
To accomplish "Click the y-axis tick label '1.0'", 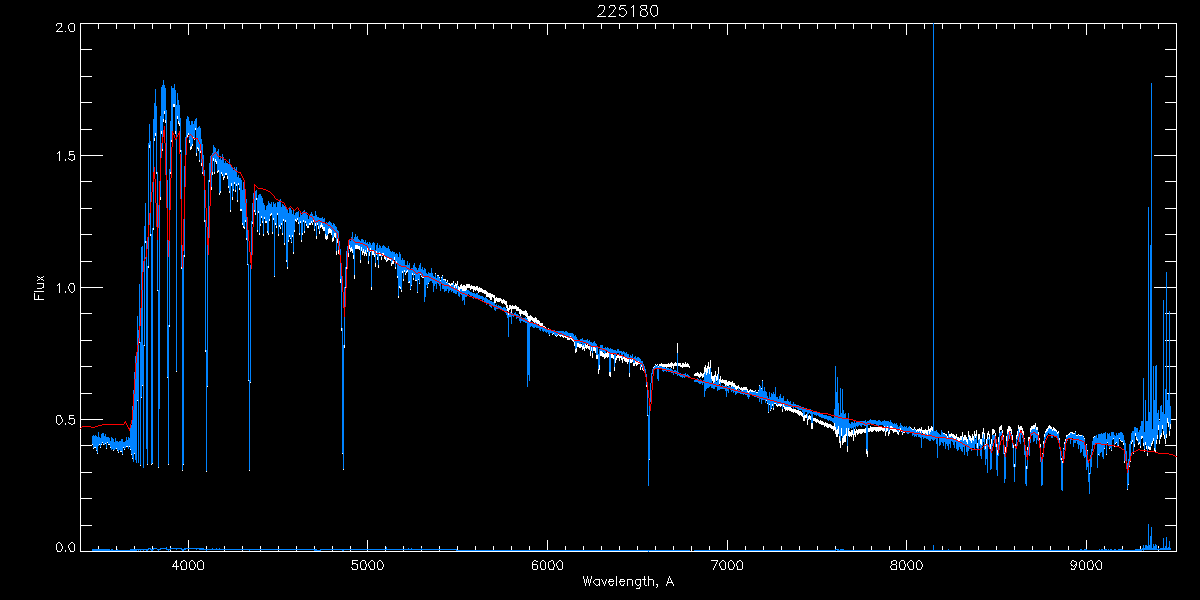I will 64,288.
